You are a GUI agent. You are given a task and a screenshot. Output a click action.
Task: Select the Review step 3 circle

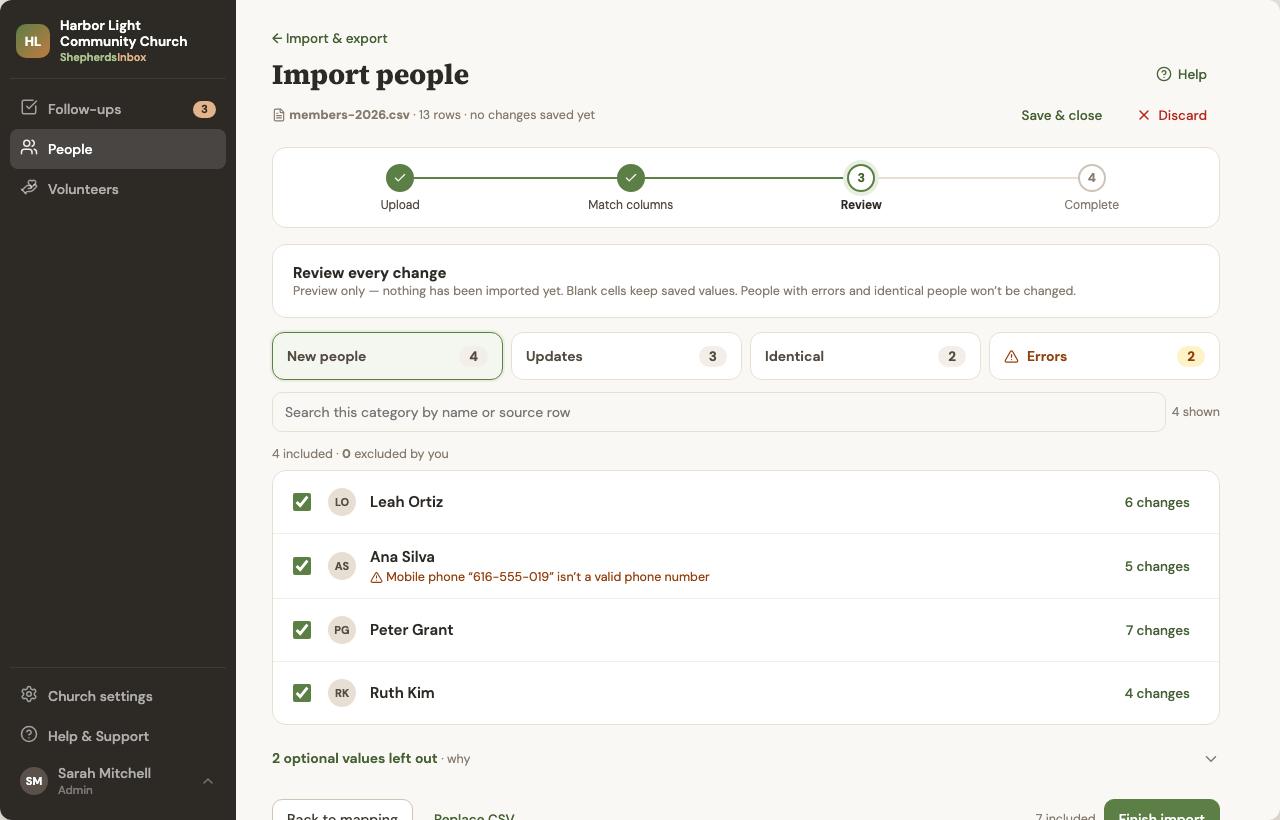click(861, 178)
